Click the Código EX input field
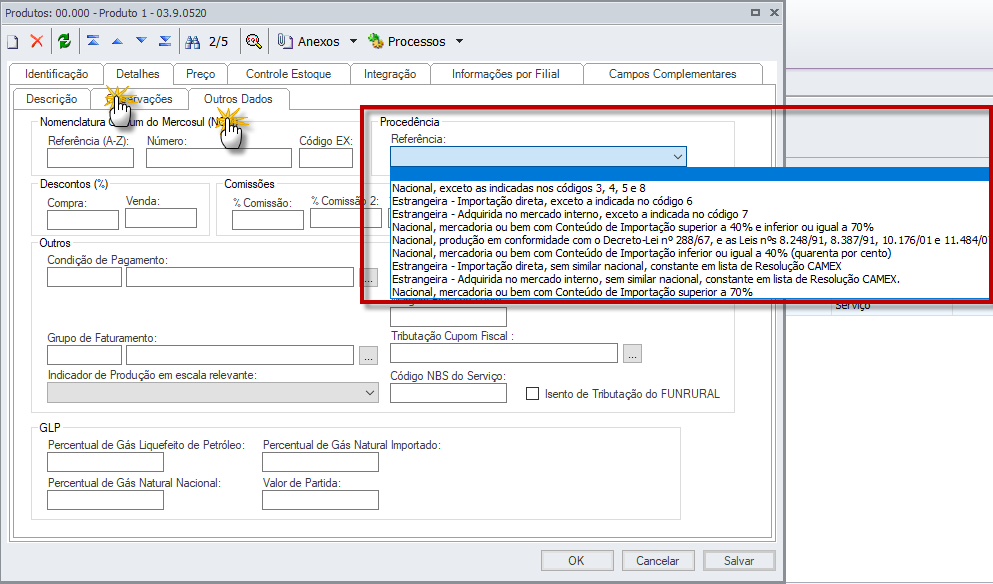Screen dimensions: 993x584 click(x=326, y=158)
